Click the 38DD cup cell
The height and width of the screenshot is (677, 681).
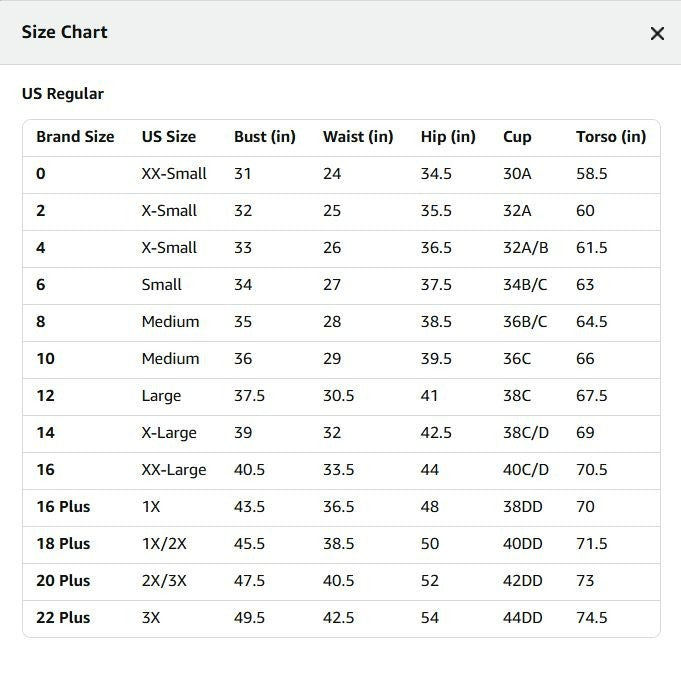[522, 507]
